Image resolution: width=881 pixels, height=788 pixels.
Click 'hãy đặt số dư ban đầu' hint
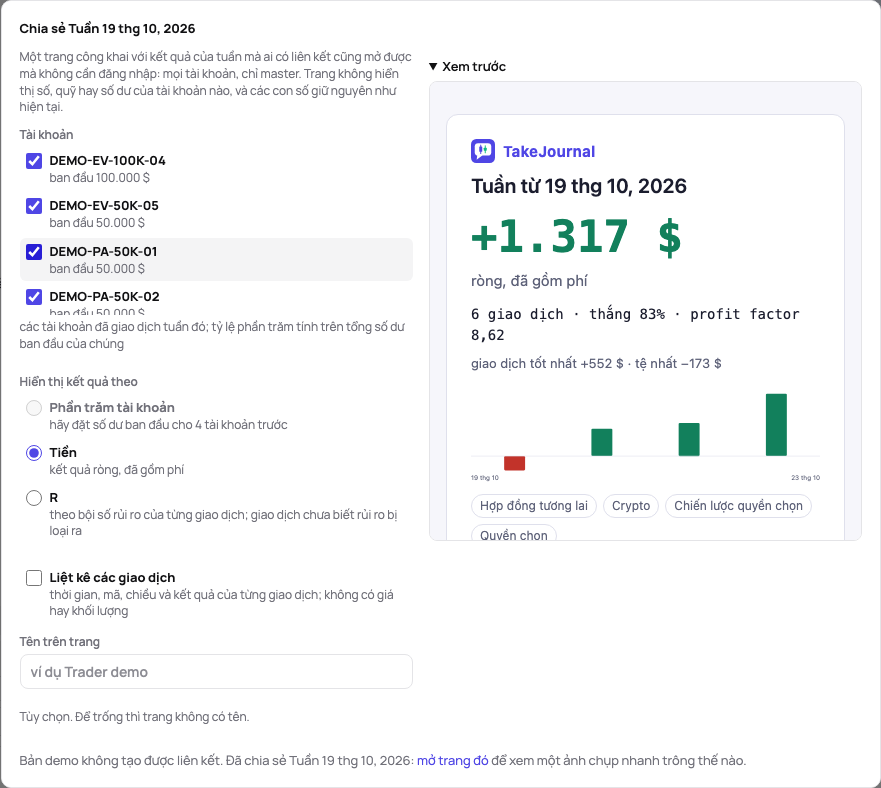point(168,424)
